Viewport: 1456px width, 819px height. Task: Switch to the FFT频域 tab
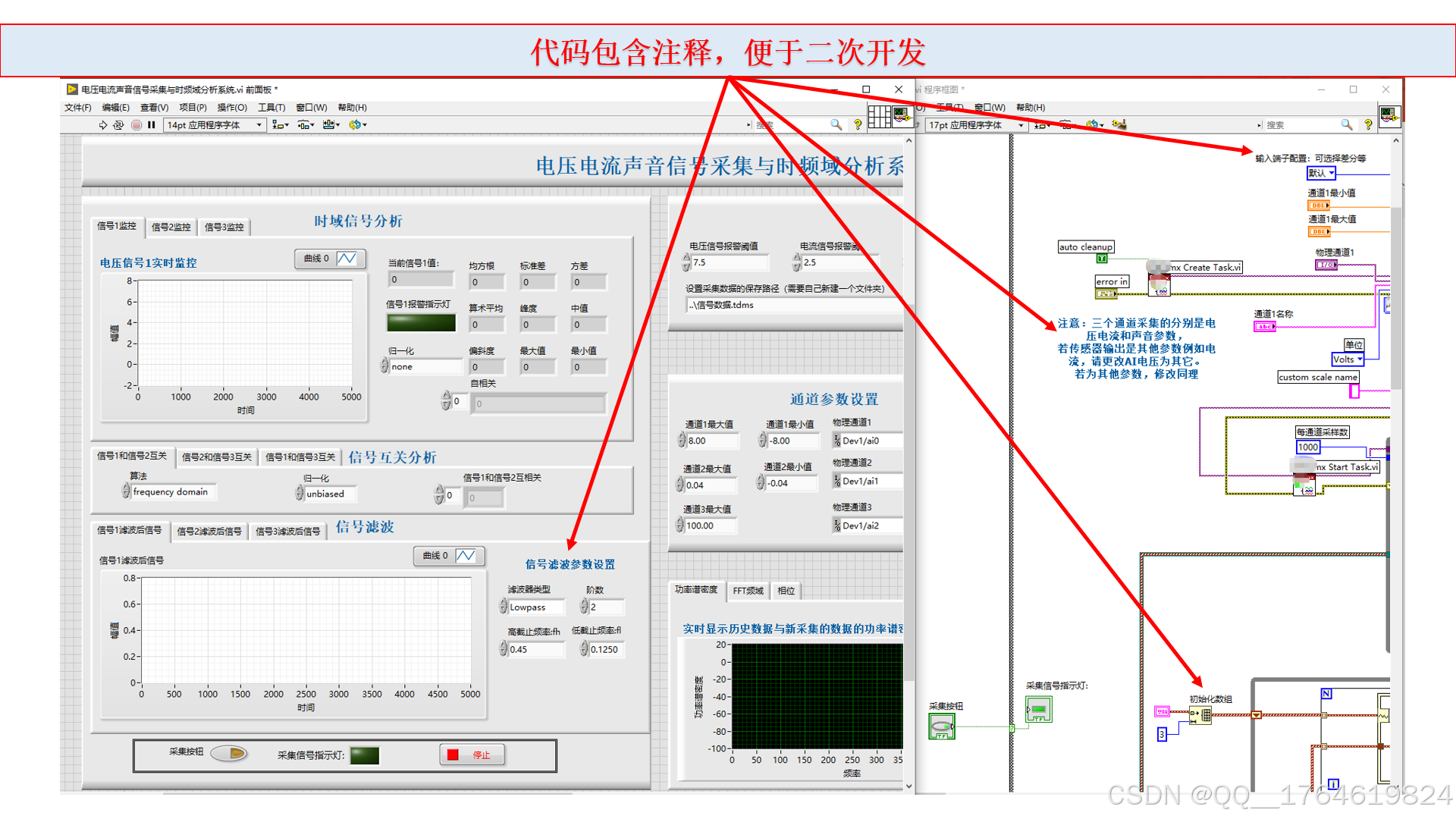(748, 591)
